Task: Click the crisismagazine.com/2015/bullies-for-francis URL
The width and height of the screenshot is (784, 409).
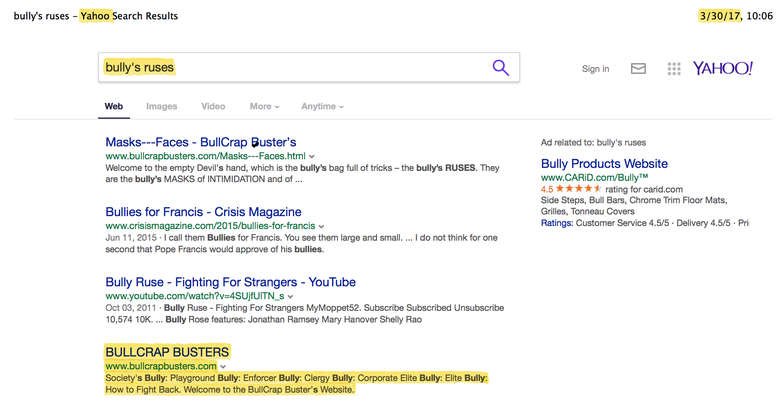Action: pos(210,226)
